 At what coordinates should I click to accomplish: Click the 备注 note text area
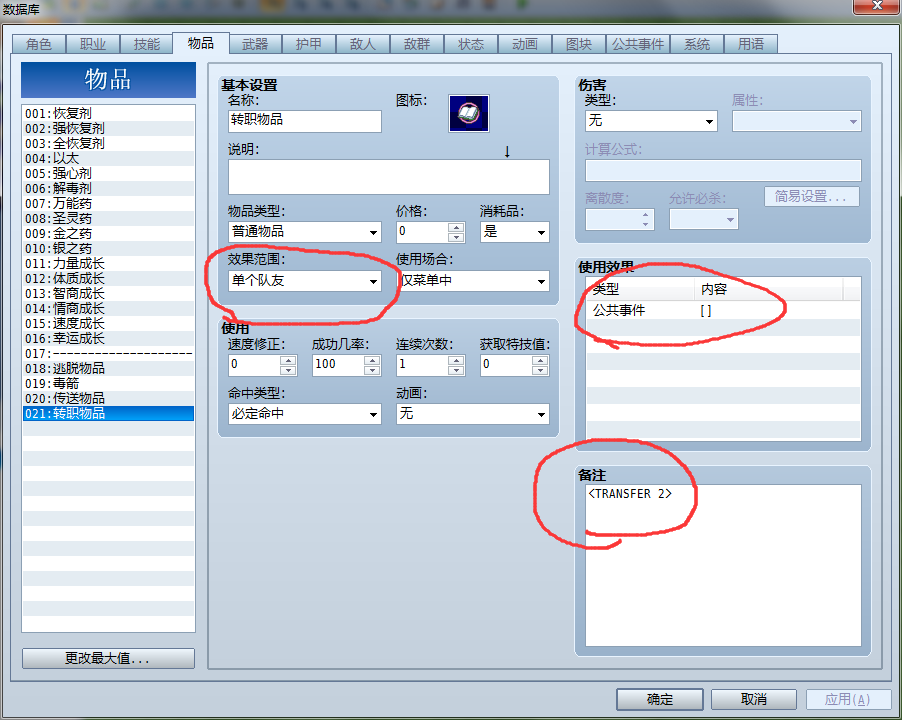723,566
